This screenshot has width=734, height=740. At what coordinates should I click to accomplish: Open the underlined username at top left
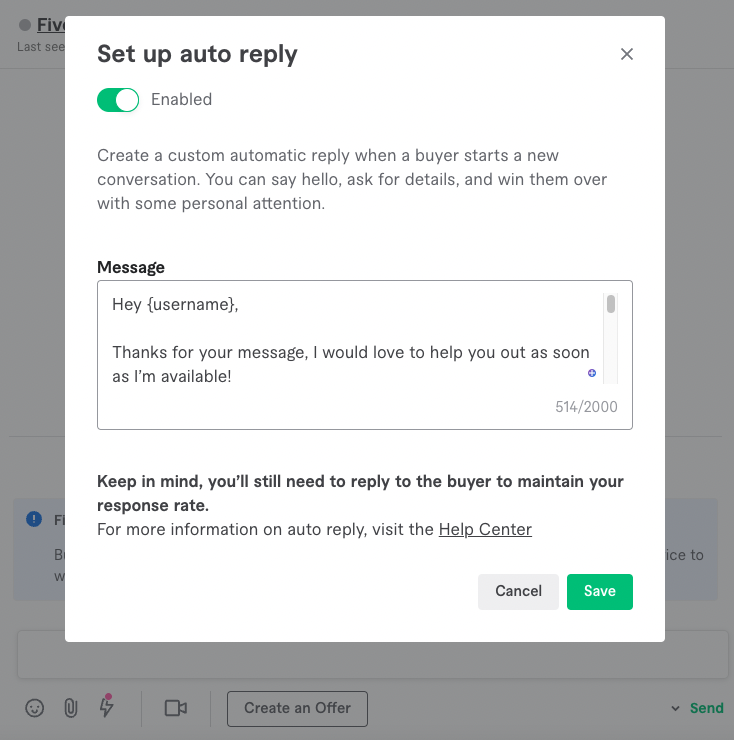point(51,25)
